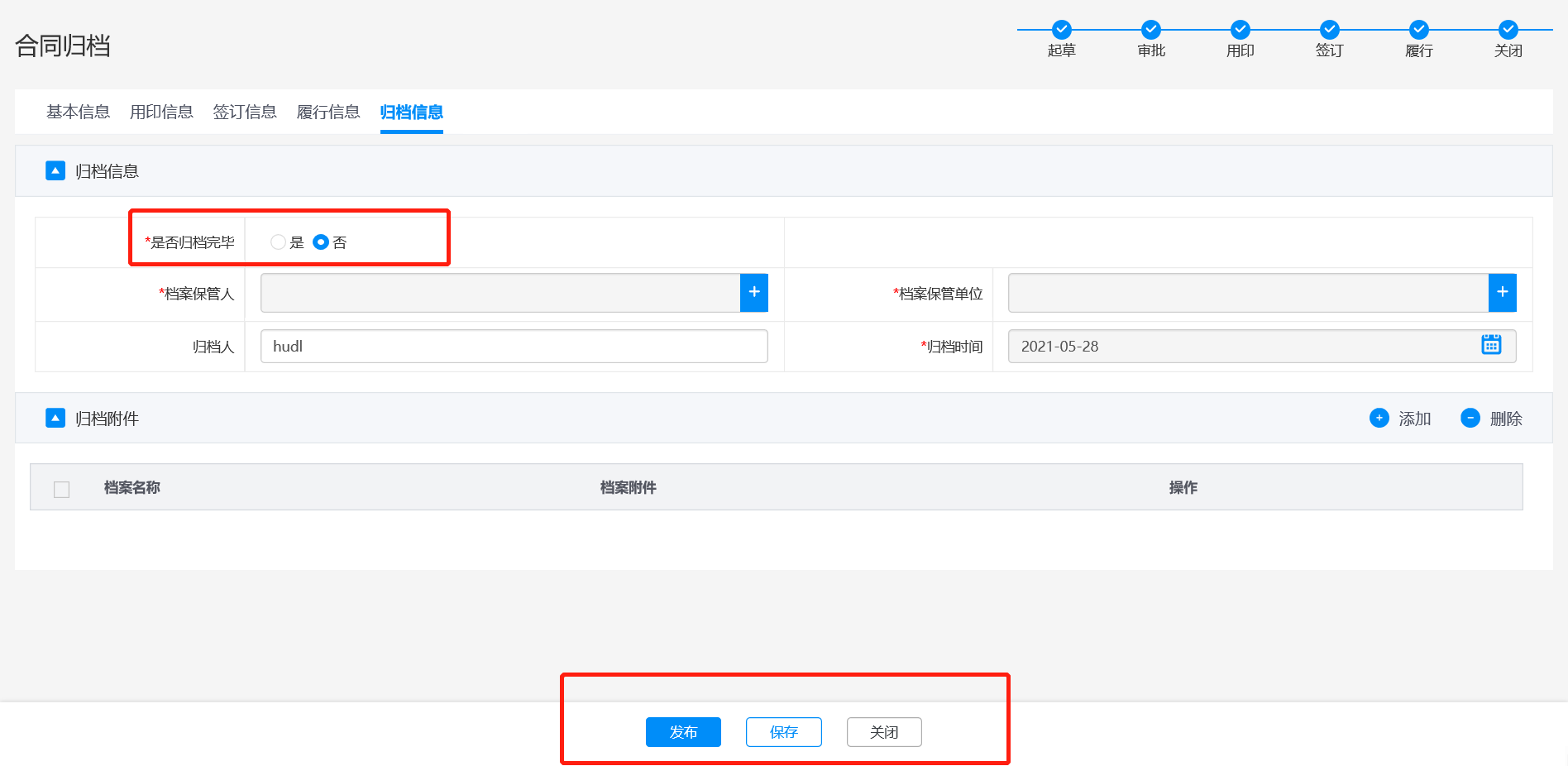Click the 保存 button
The image size is (1568, 766).
pos(783,732)
